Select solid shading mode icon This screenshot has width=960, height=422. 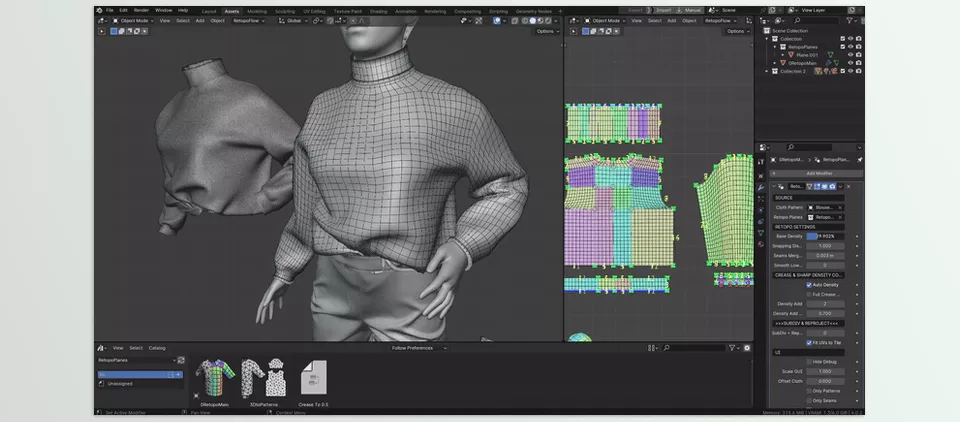click(533, 20)
